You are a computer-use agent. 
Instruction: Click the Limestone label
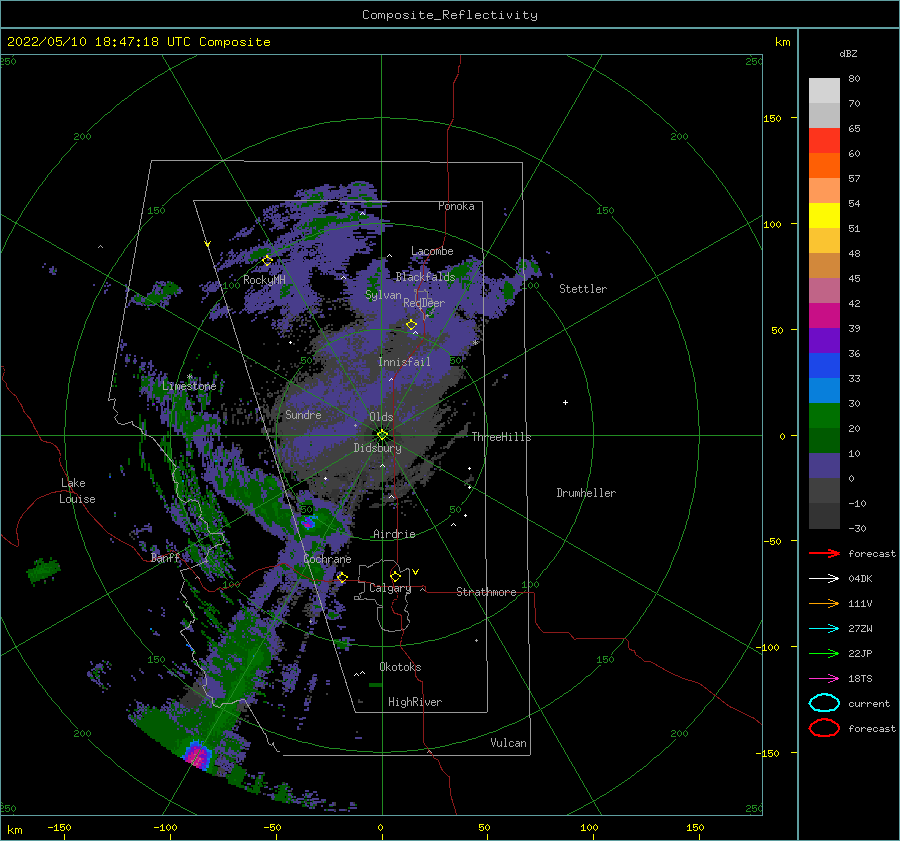pyautogui.click(x=189, y=386)
